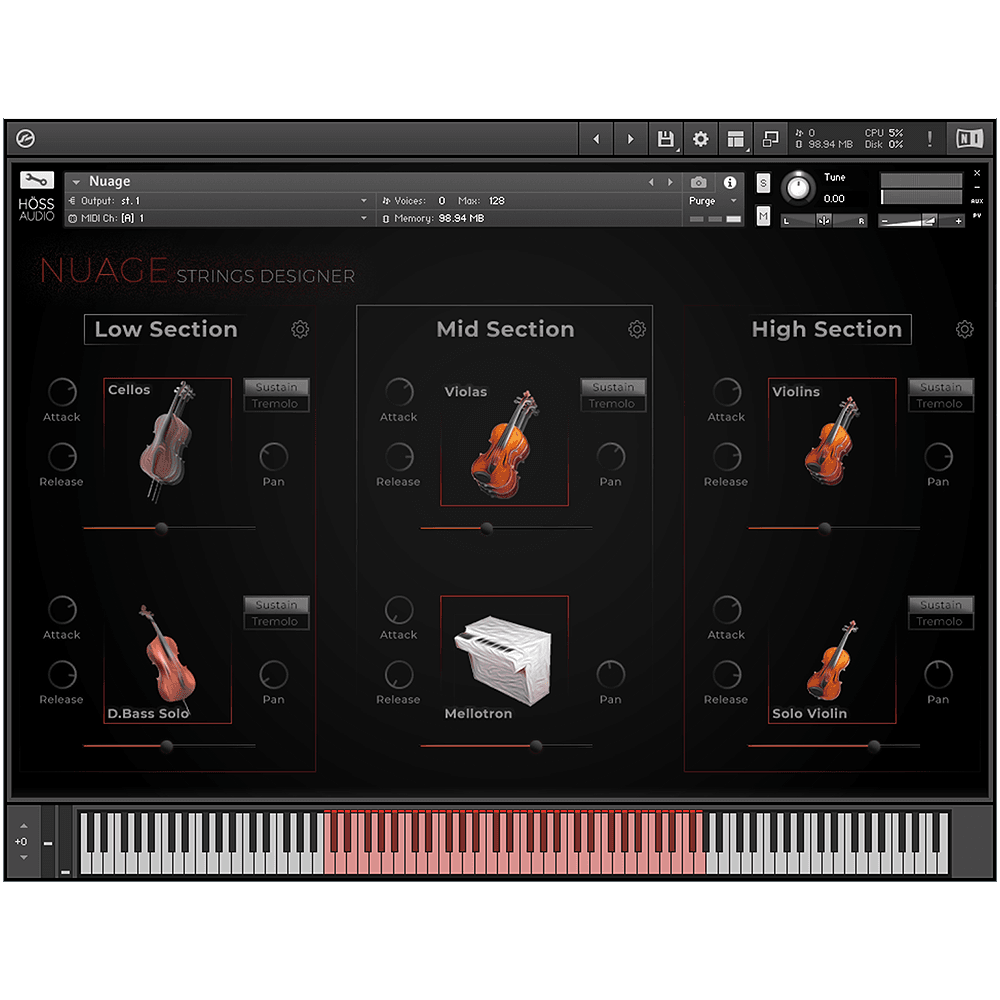Open the High Section settings gear
Image resolution: width=1000 pixels, height=1000 pixels.
pos(964,328)
